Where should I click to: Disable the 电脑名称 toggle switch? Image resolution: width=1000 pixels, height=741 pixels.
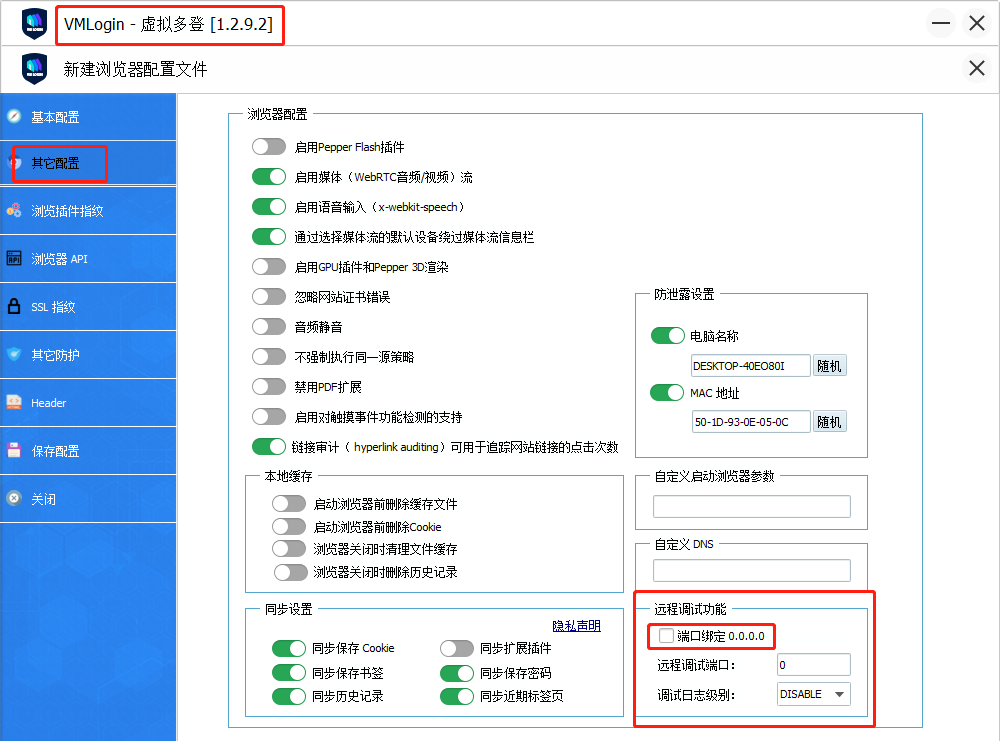667,336
